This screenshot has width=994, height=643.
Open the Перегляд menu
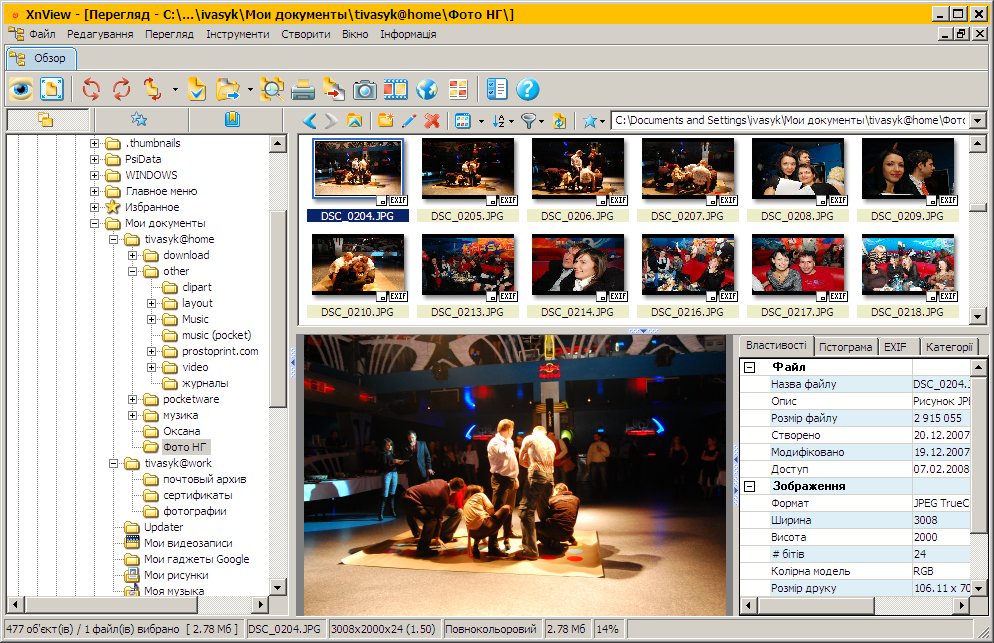(x=169, y=34)
